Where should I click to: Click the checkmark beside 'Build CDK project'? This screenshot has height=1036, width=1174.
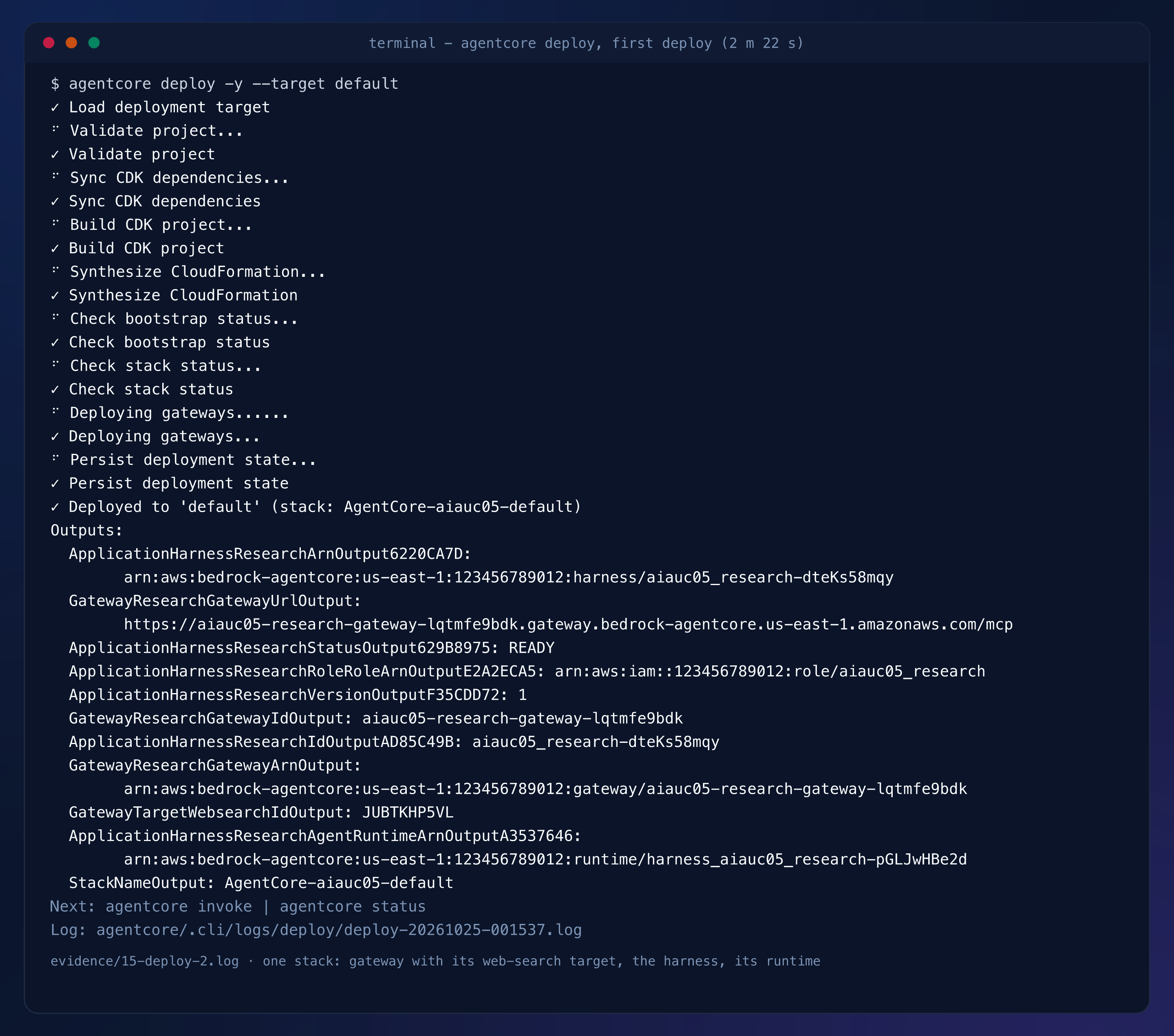pyautogui.click(x=55, y=249)
